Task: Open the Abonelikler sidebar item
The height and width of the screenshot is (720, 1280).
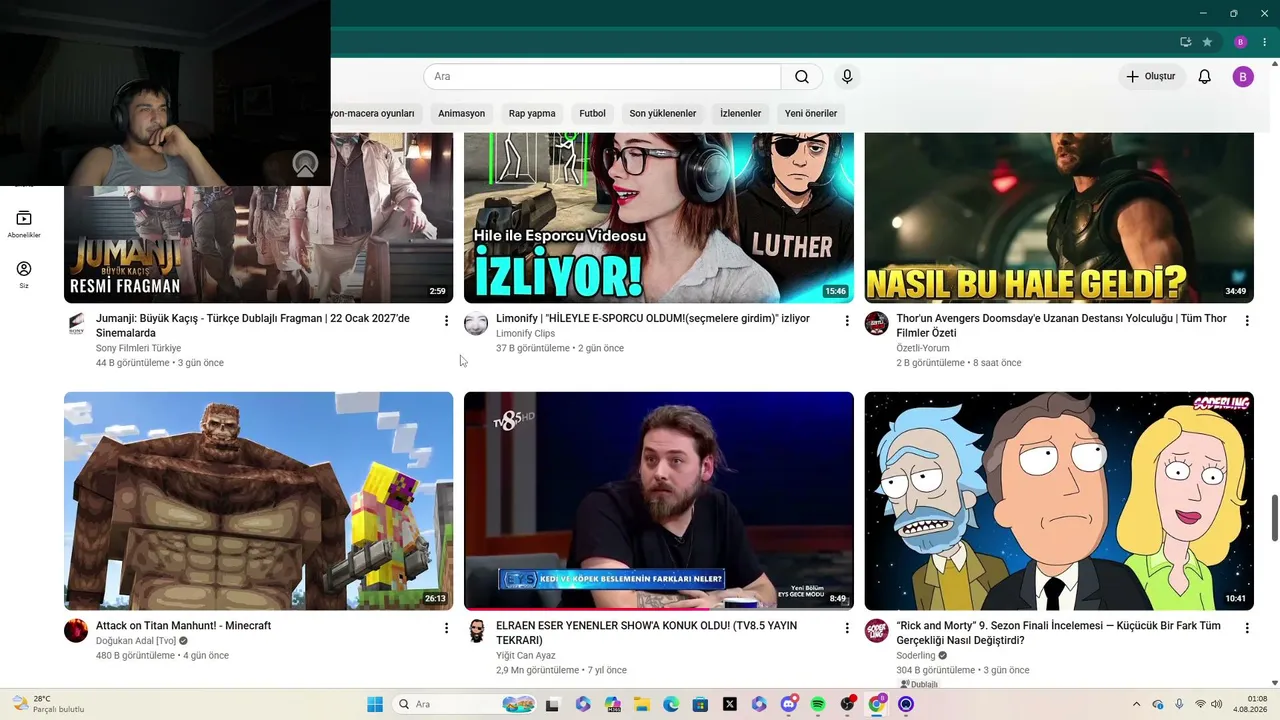Action: (x=24, y=224)
